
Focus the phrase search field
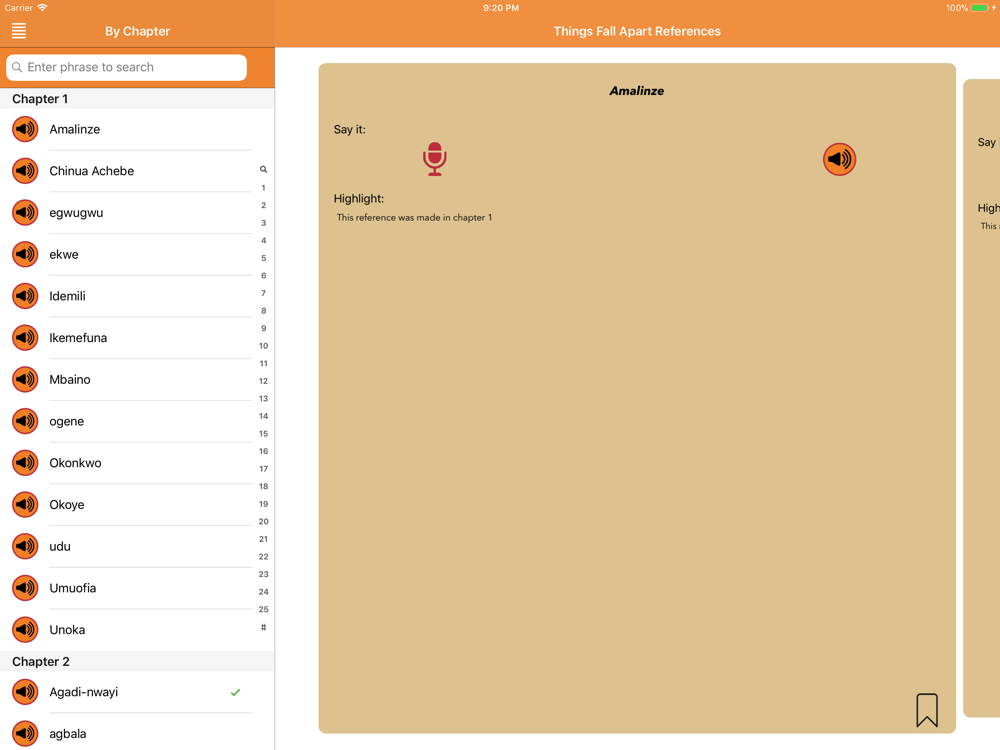(126, 67)
